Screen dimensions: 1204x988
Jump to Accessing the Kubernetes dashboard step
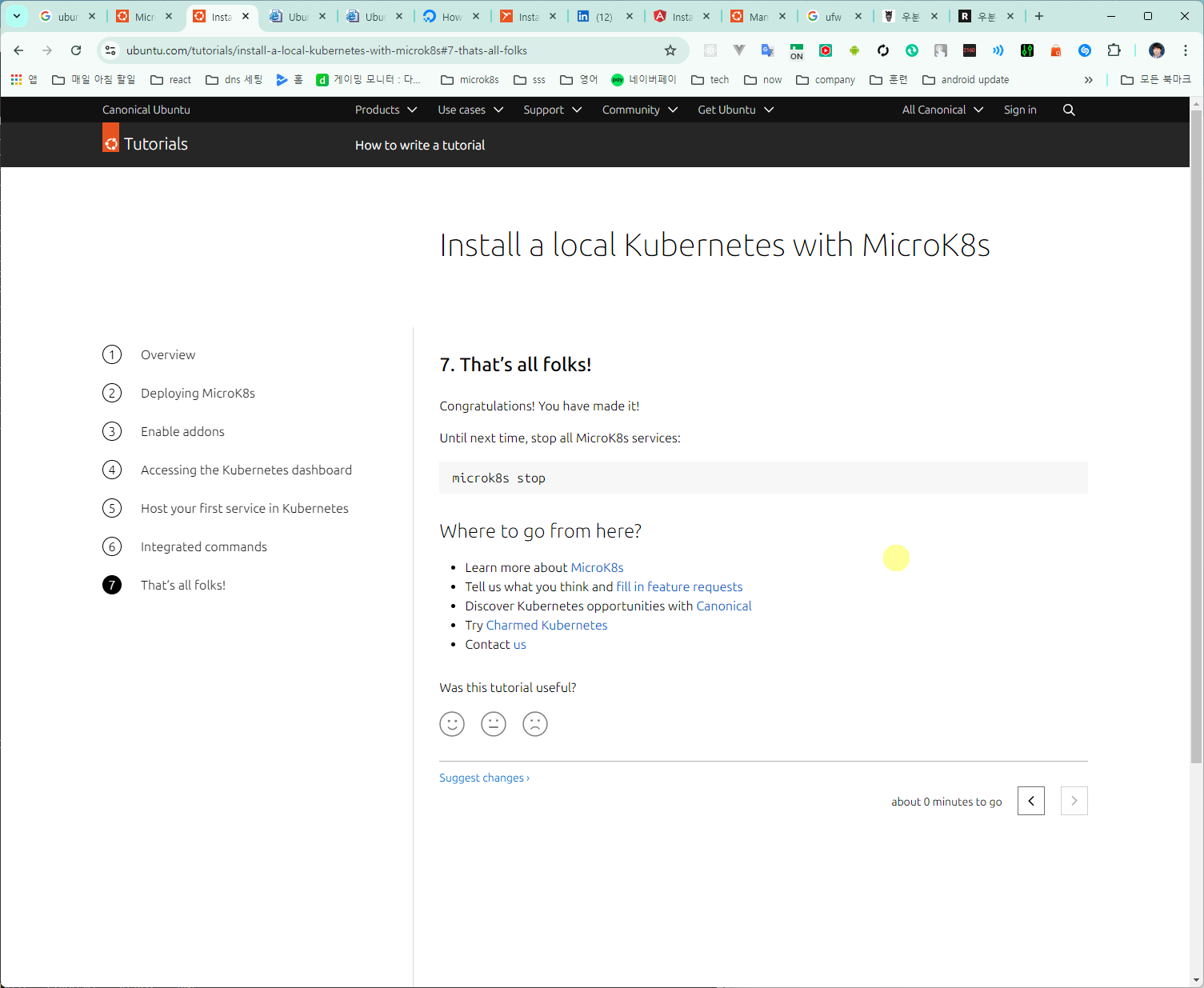coord(246,470)
